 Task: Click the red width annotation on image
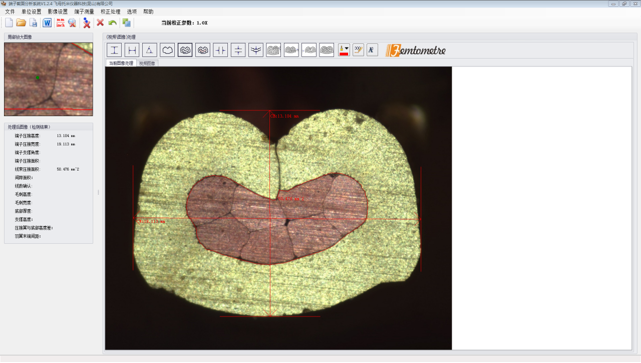coord(151,222)
